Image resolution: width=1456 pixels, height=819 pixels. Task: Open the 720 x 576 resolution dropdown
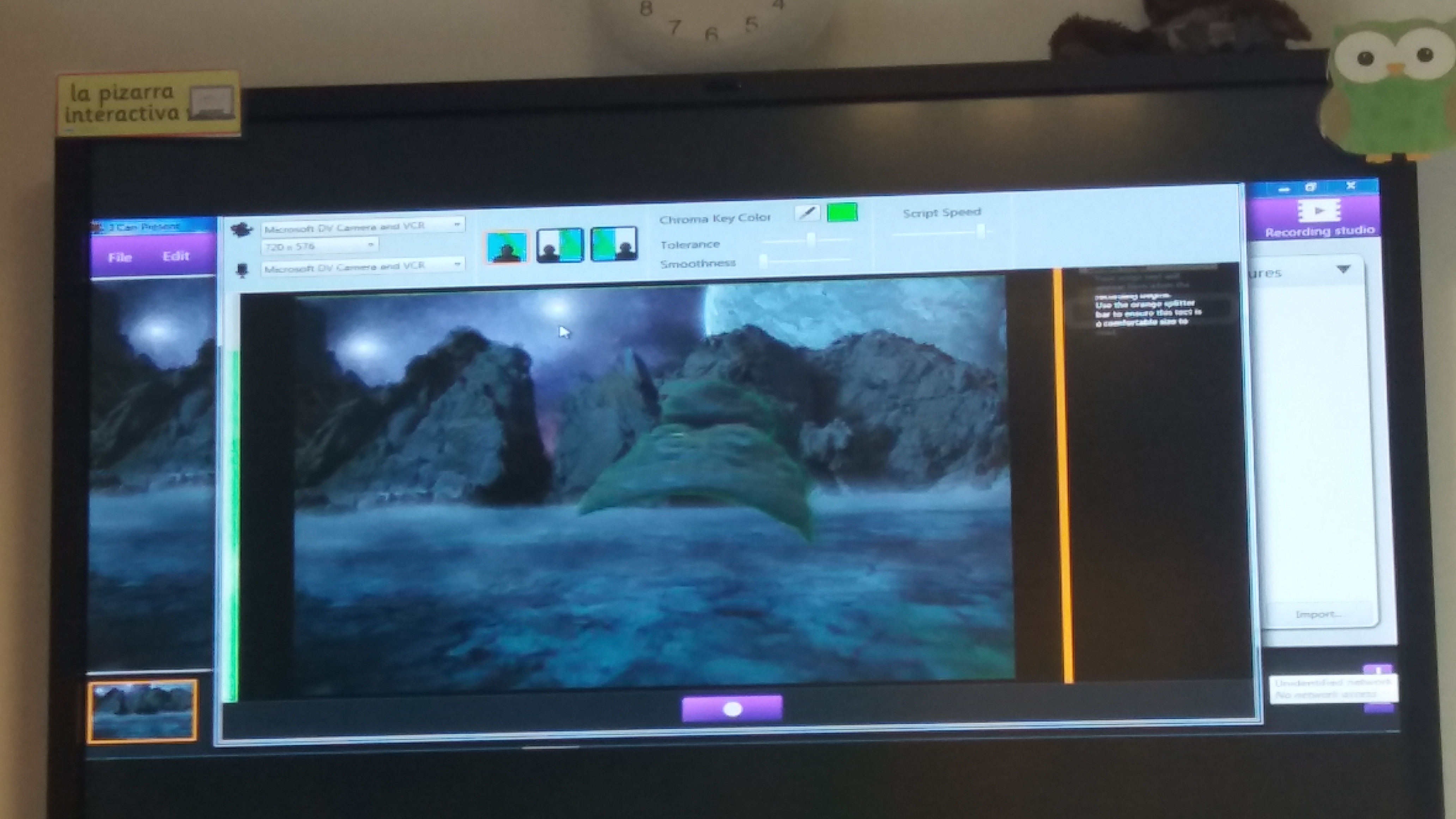pyautogui.click(x=319, y=246)
